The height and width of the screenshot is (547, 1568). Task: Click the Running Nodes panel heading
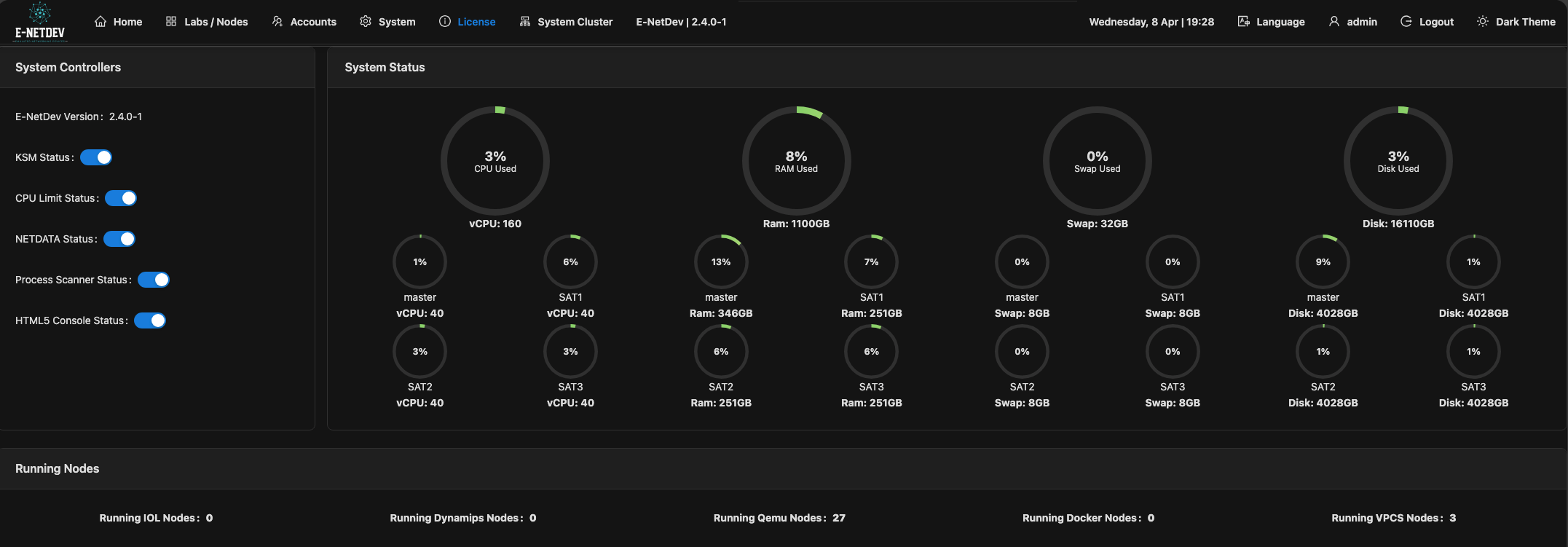coord(58,468)
